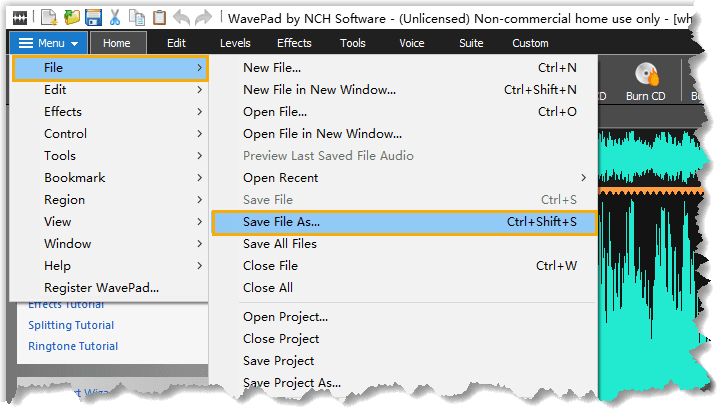Click the New File icon in title toolbar
Viewport: 724px width, 413px height.
pos(49,18)
